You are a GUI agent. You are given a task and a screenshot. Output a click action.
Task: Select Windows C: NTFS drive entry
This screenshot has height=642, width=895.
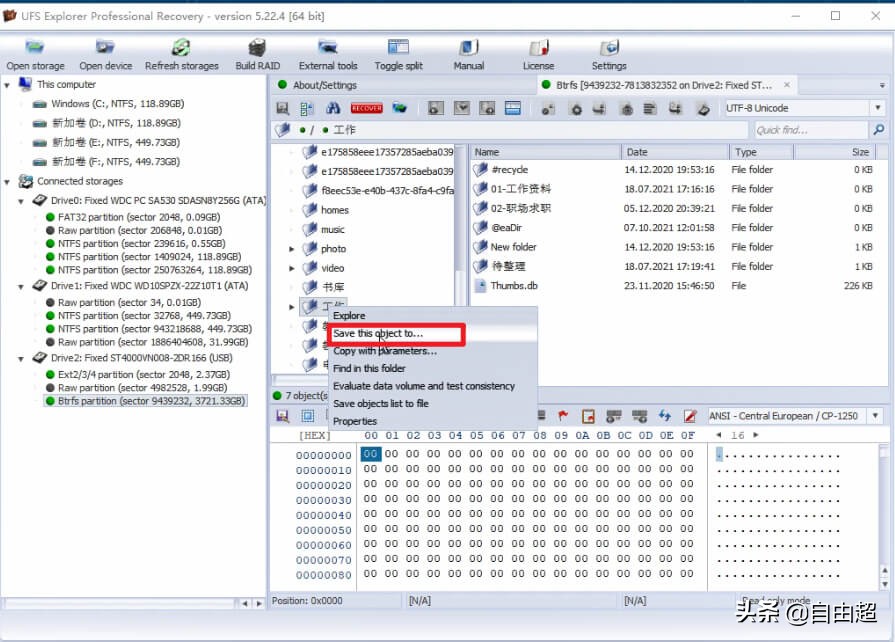coord(109,104)
